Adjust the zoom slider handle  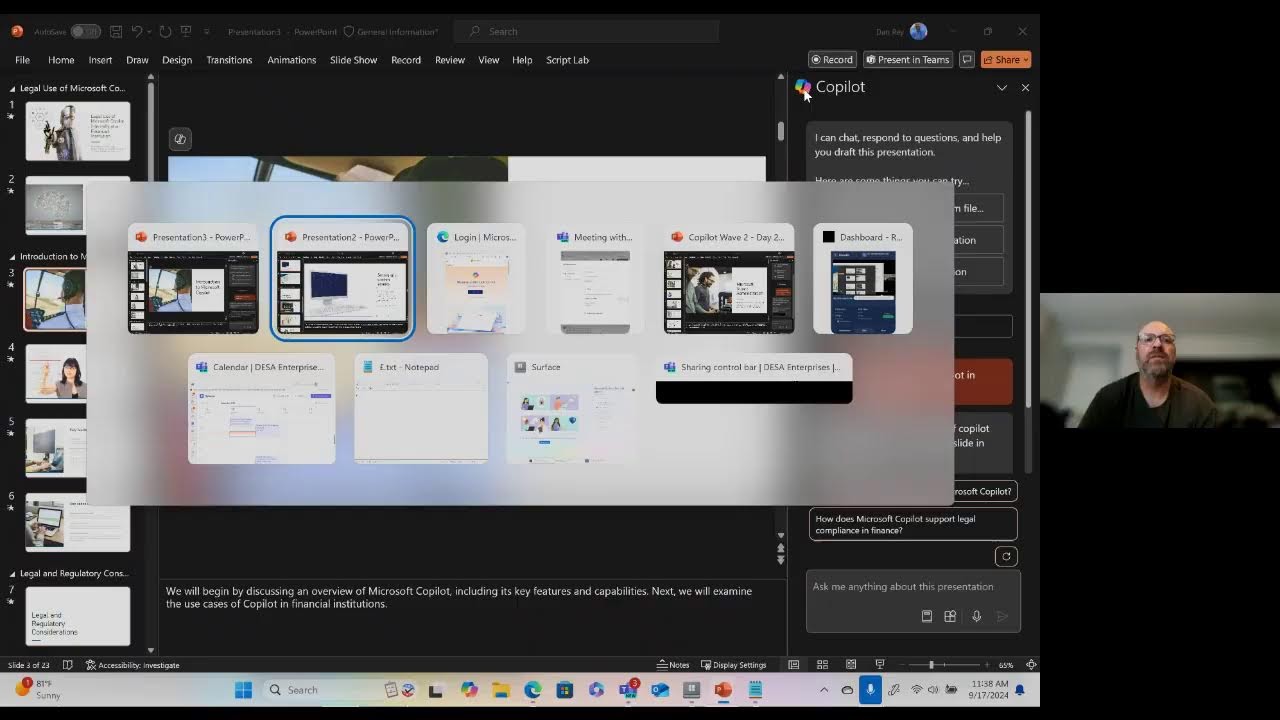931,665
